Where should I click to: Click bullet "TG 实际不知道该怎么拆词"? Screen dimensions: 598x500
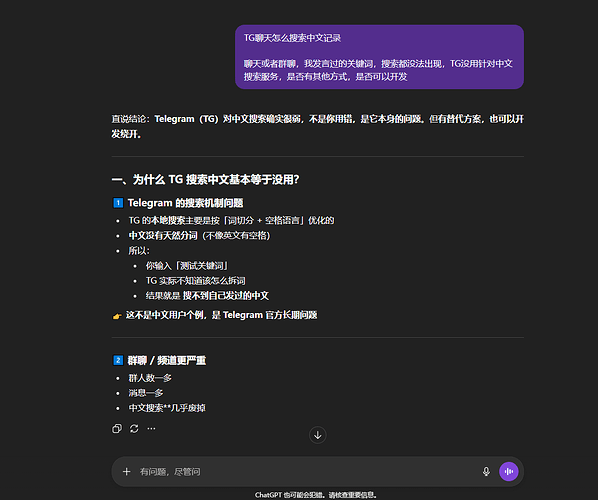(x=196, y=281)
